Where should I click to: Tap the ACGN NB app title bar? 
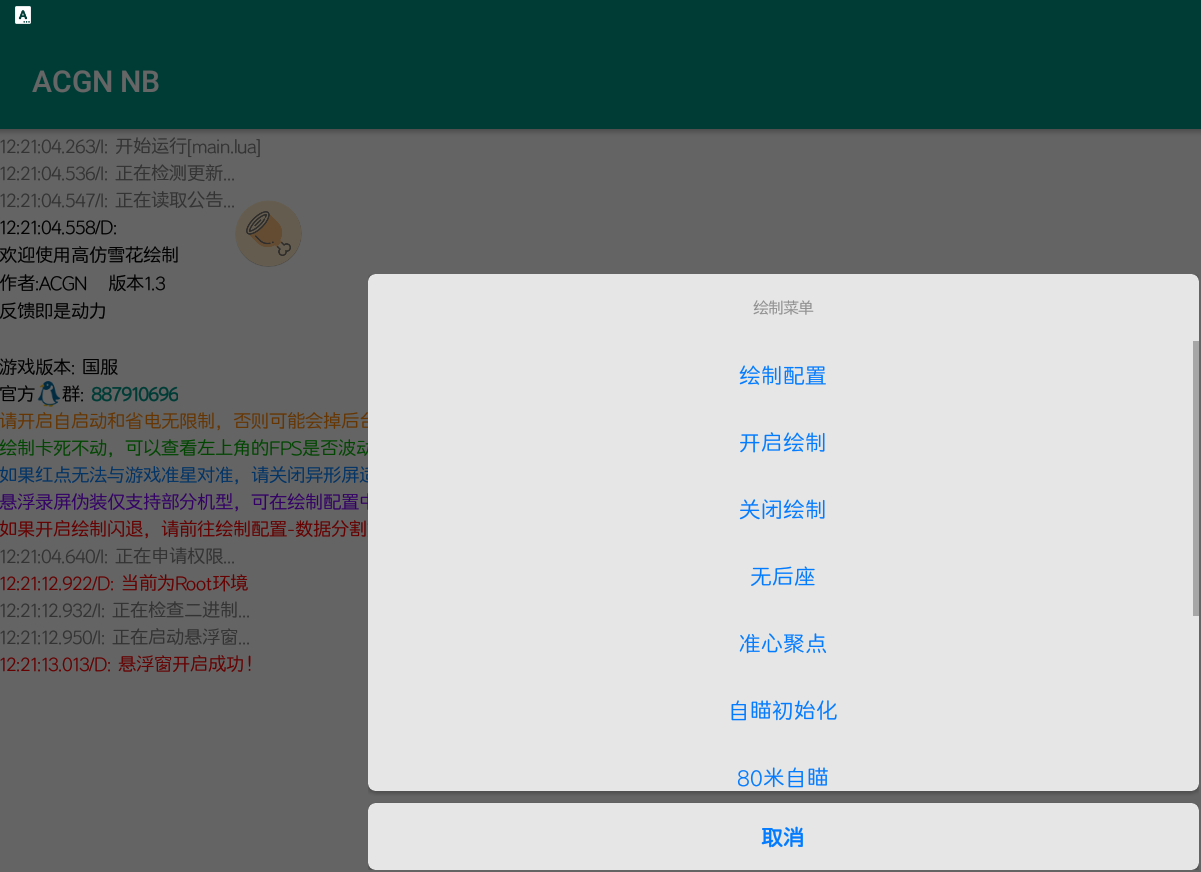coord(96,81)
